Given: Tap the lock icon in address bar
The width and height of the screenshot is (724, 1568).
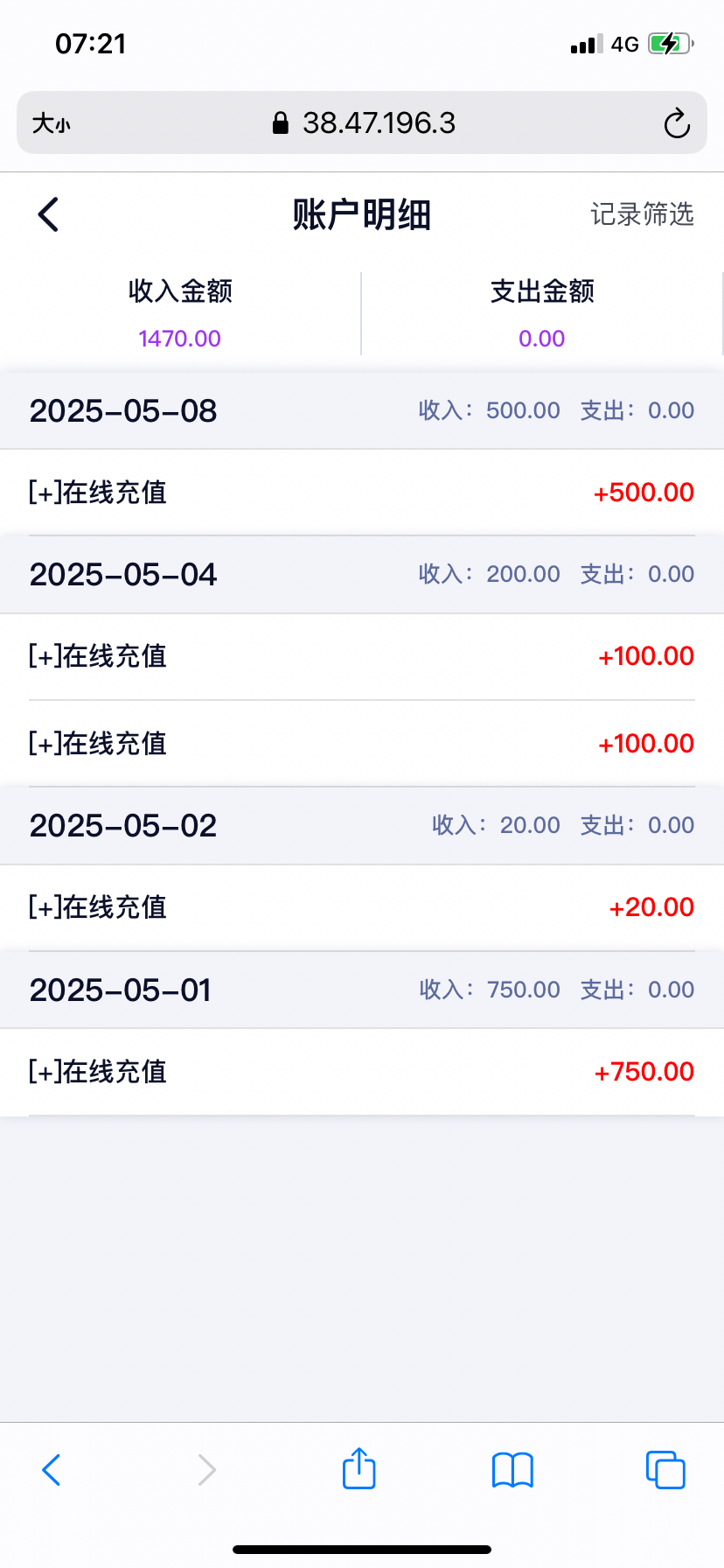Looking at the screenshot, I should pos(280,123).
